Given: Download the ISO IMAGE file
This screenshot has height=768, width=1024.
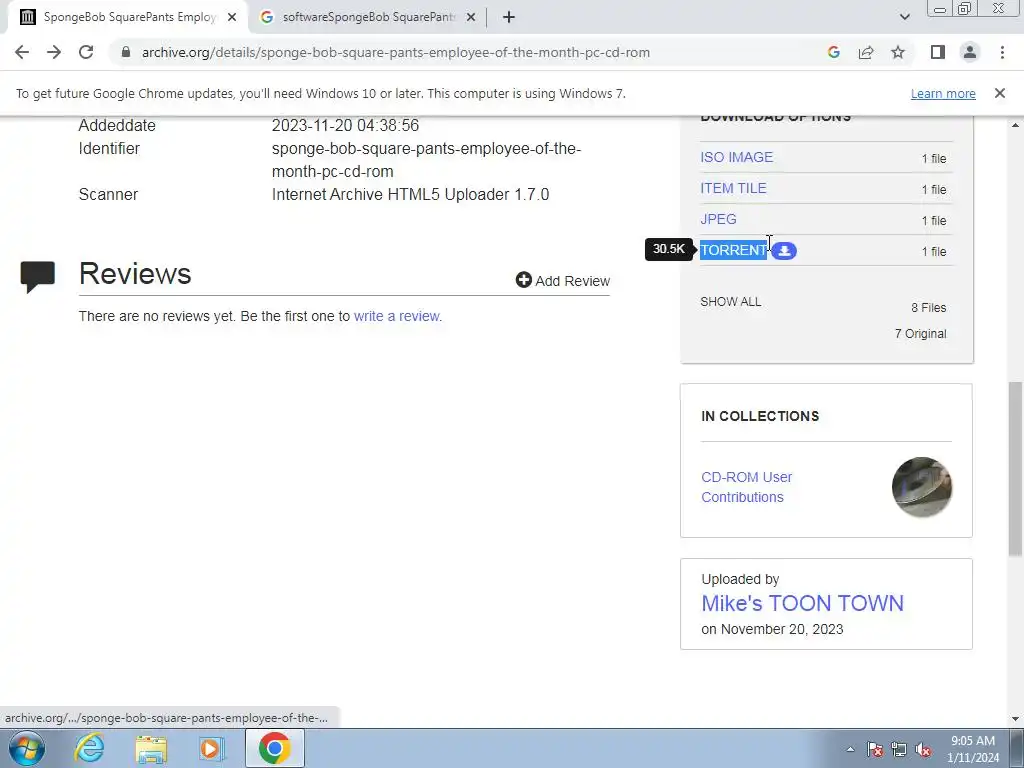Looking at the screenshot, I should [x=737, y=157].
